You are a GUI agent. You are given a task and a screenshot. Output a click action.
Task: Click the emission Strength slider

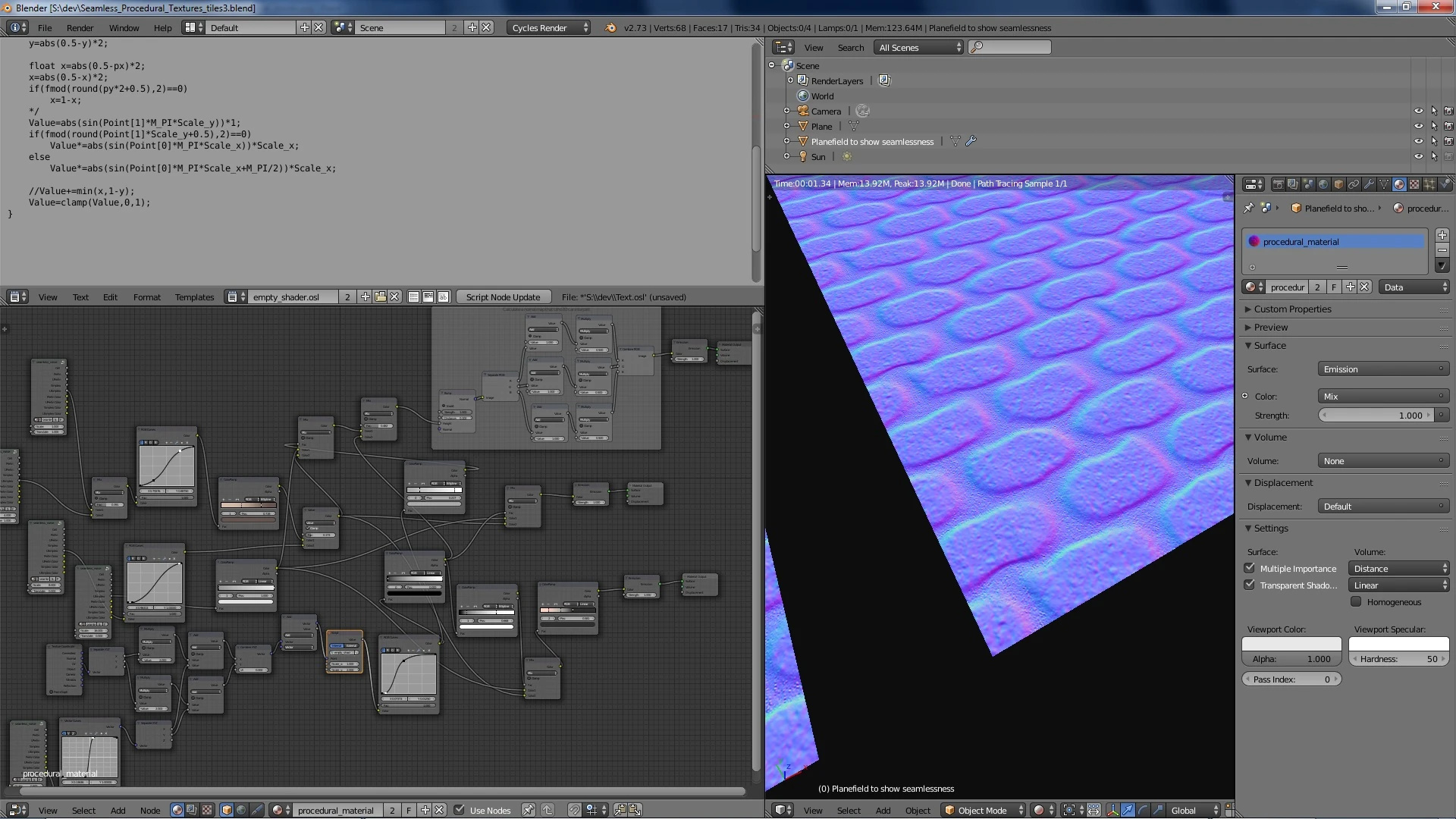pos(1376,416)
